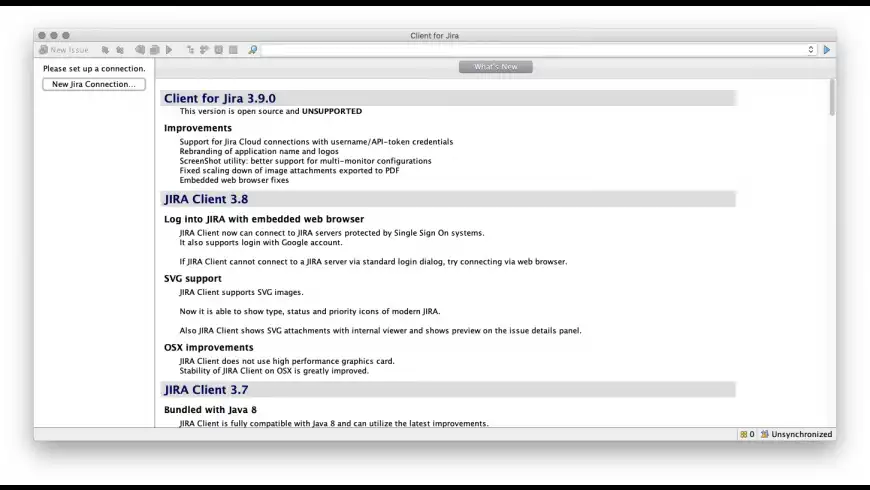
Task: Click the status bar icon showing 0
Action: point(747,434)
